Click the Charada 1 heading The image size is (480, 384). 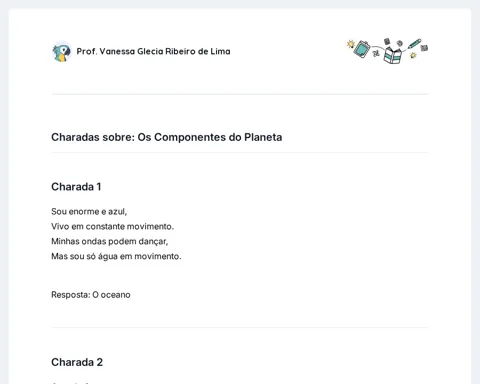[x=76, y=187]
